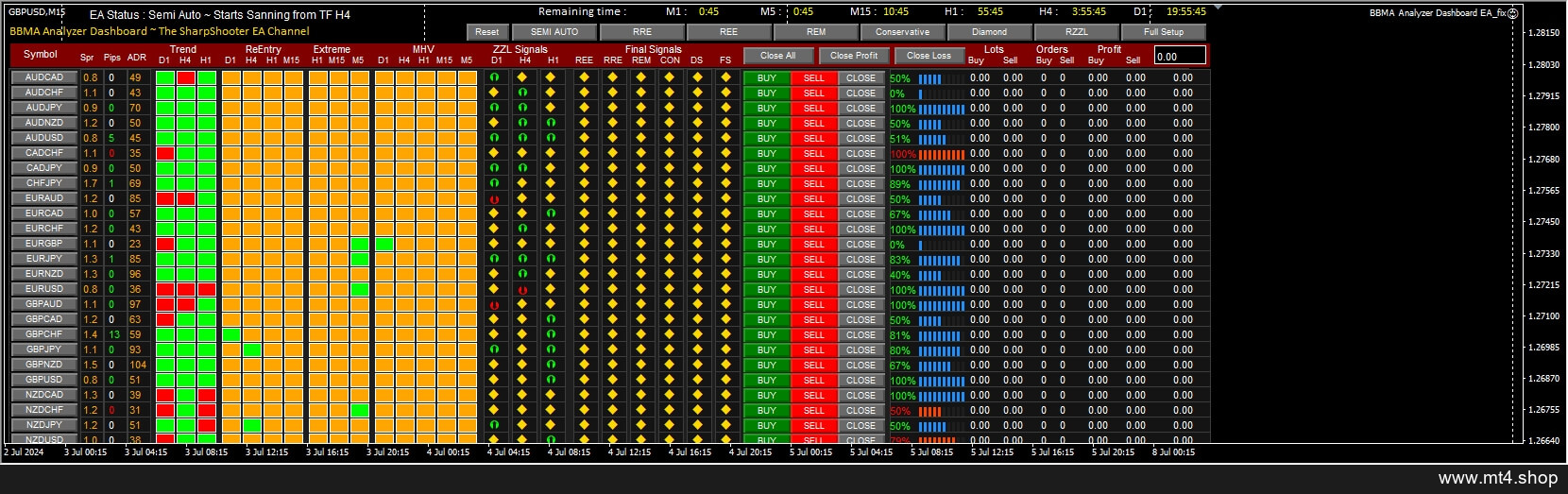This screenshot has width=1568, height=494.
Task: Click the EA smiley icon after EA_fix
Action: click(x=1512, y=13)
